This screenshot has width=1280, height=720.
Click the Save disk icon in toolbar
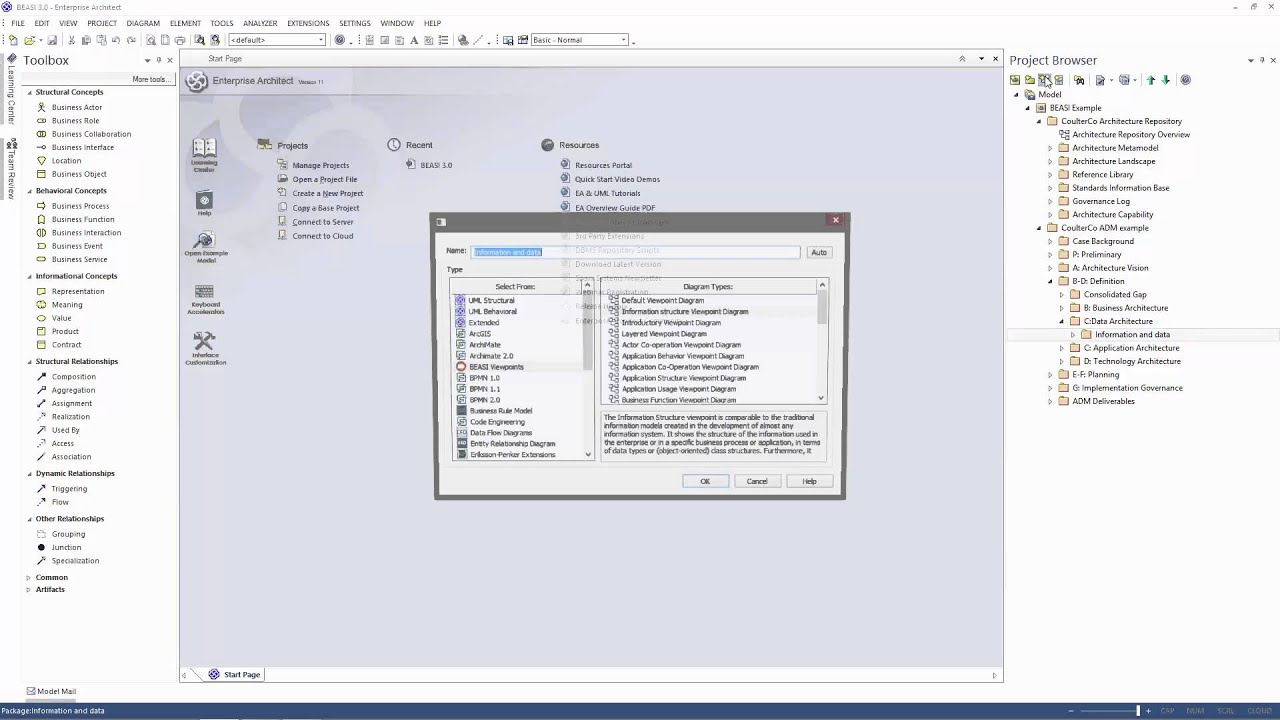51,40
